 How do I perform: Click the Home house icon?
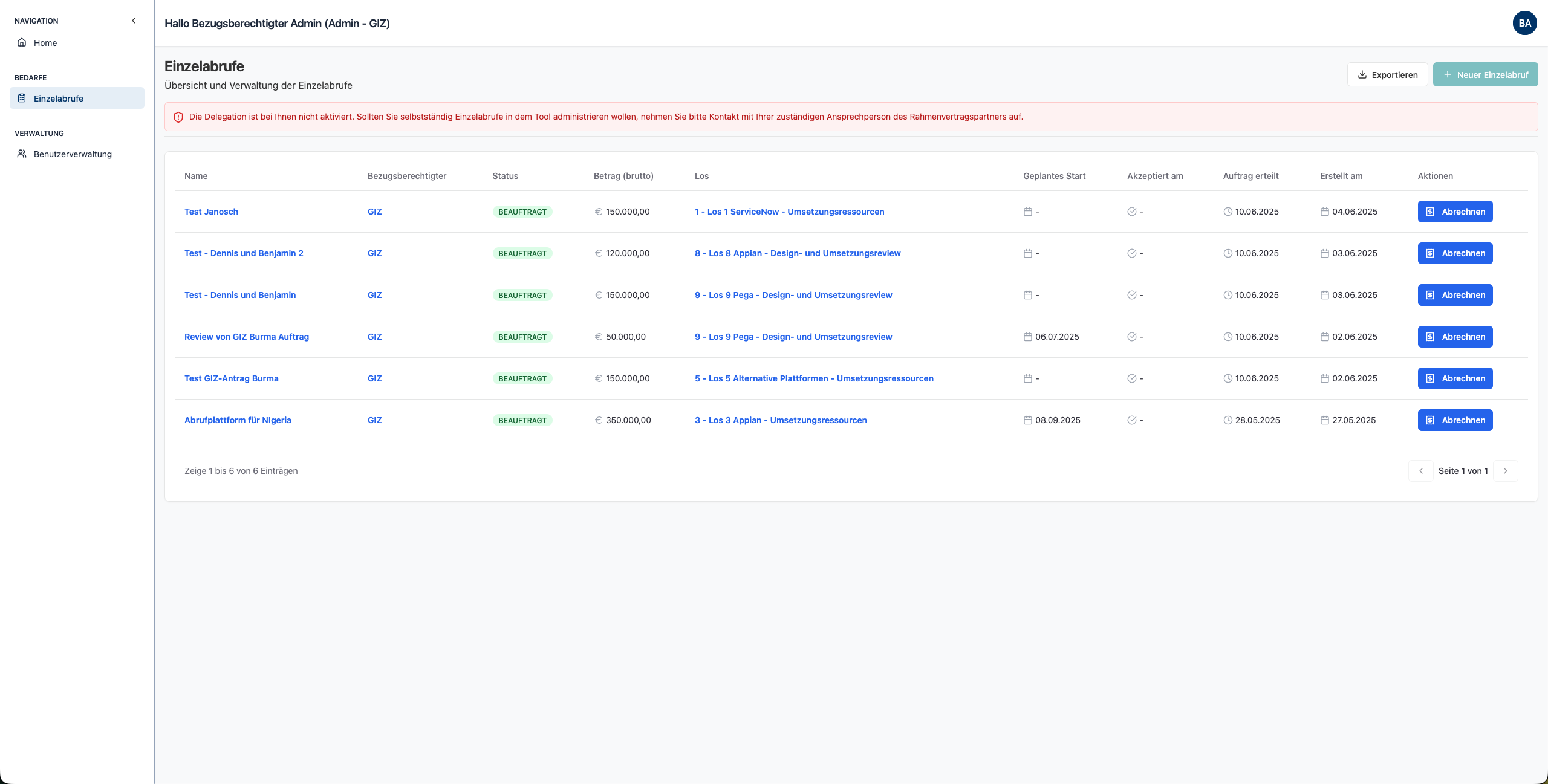22,42
